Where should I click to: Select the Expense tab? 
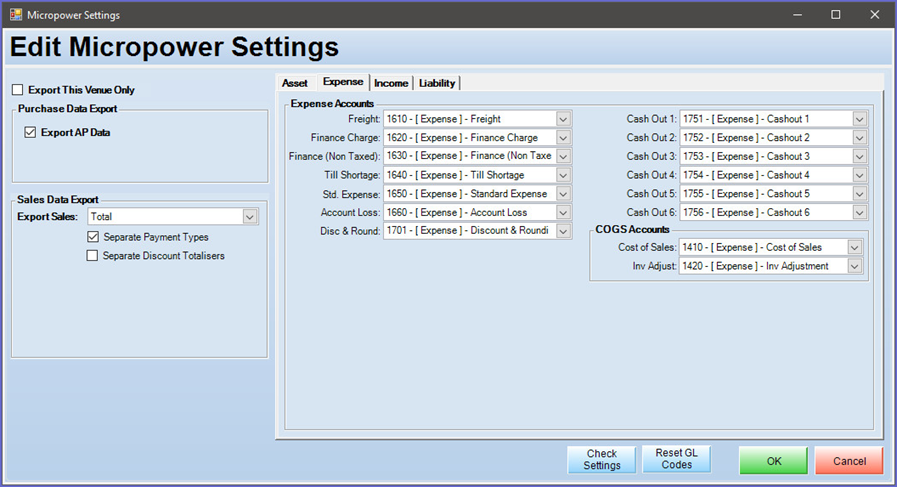coord(343,82)
